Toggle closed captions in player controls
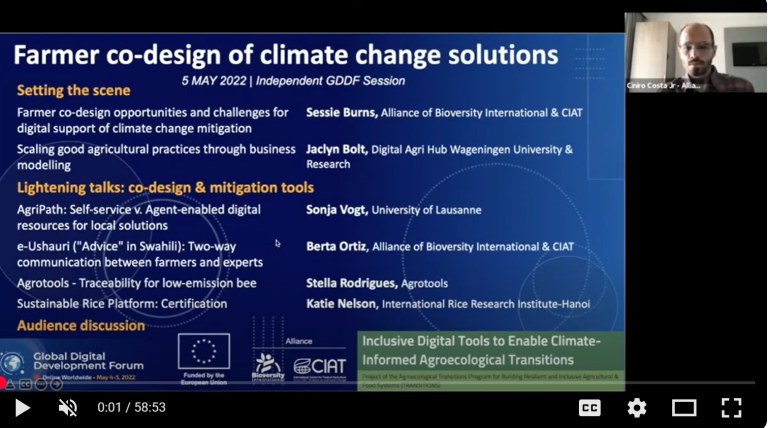 (x=590, y=407)
